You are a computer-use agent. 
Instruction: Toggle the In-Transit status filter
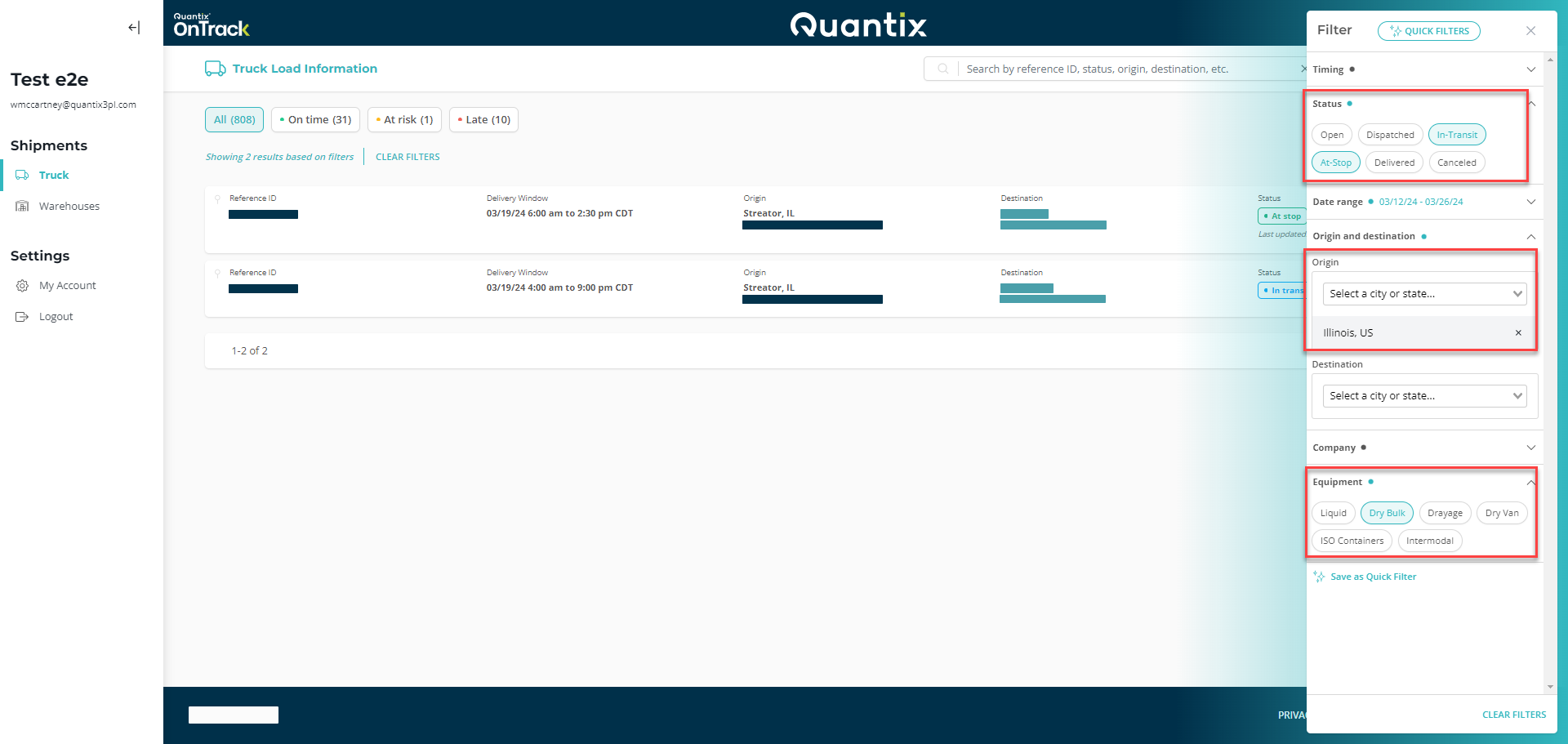[x=1457, y=135]
